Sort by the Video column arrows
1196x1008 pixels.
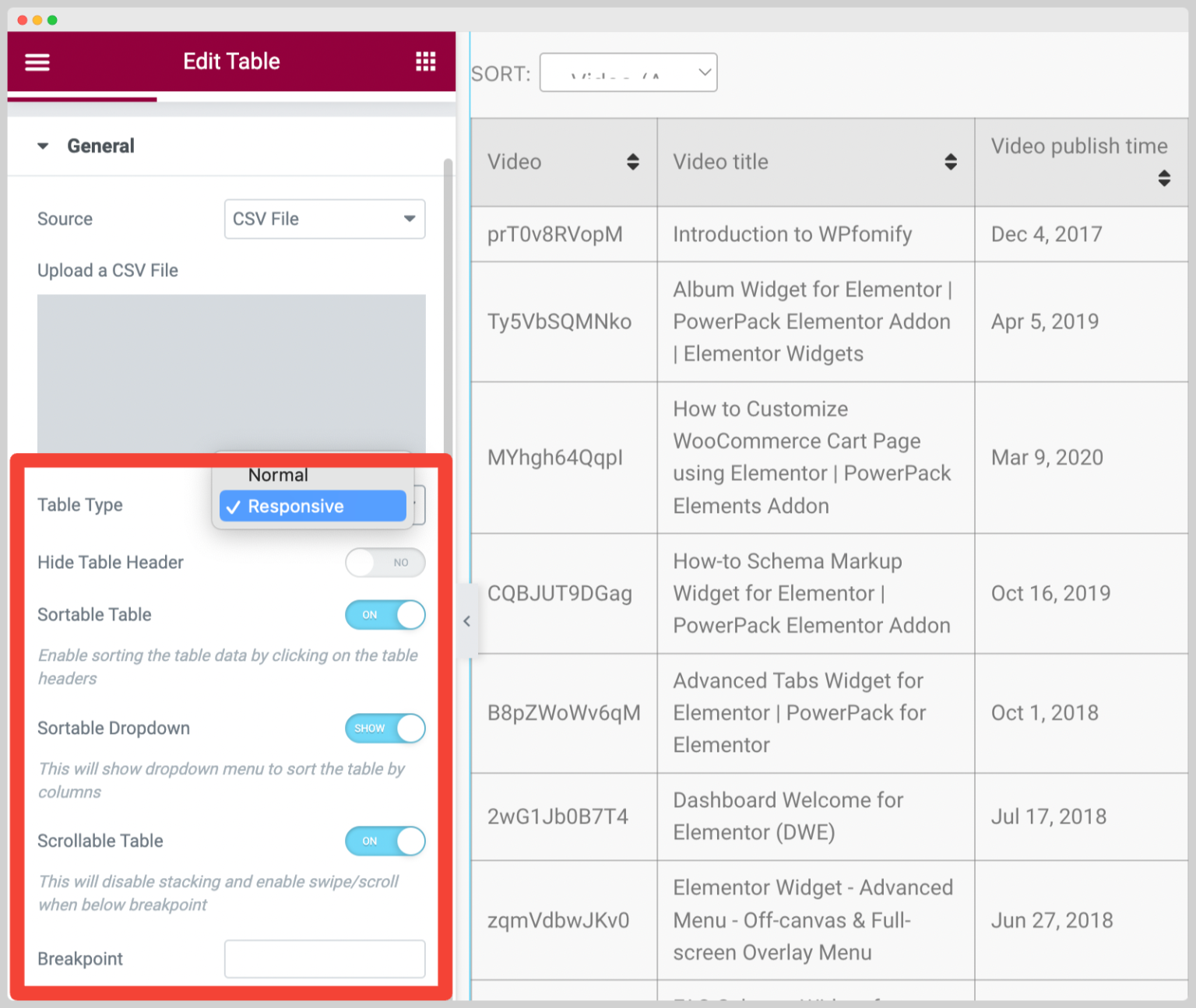coord(633,162)
